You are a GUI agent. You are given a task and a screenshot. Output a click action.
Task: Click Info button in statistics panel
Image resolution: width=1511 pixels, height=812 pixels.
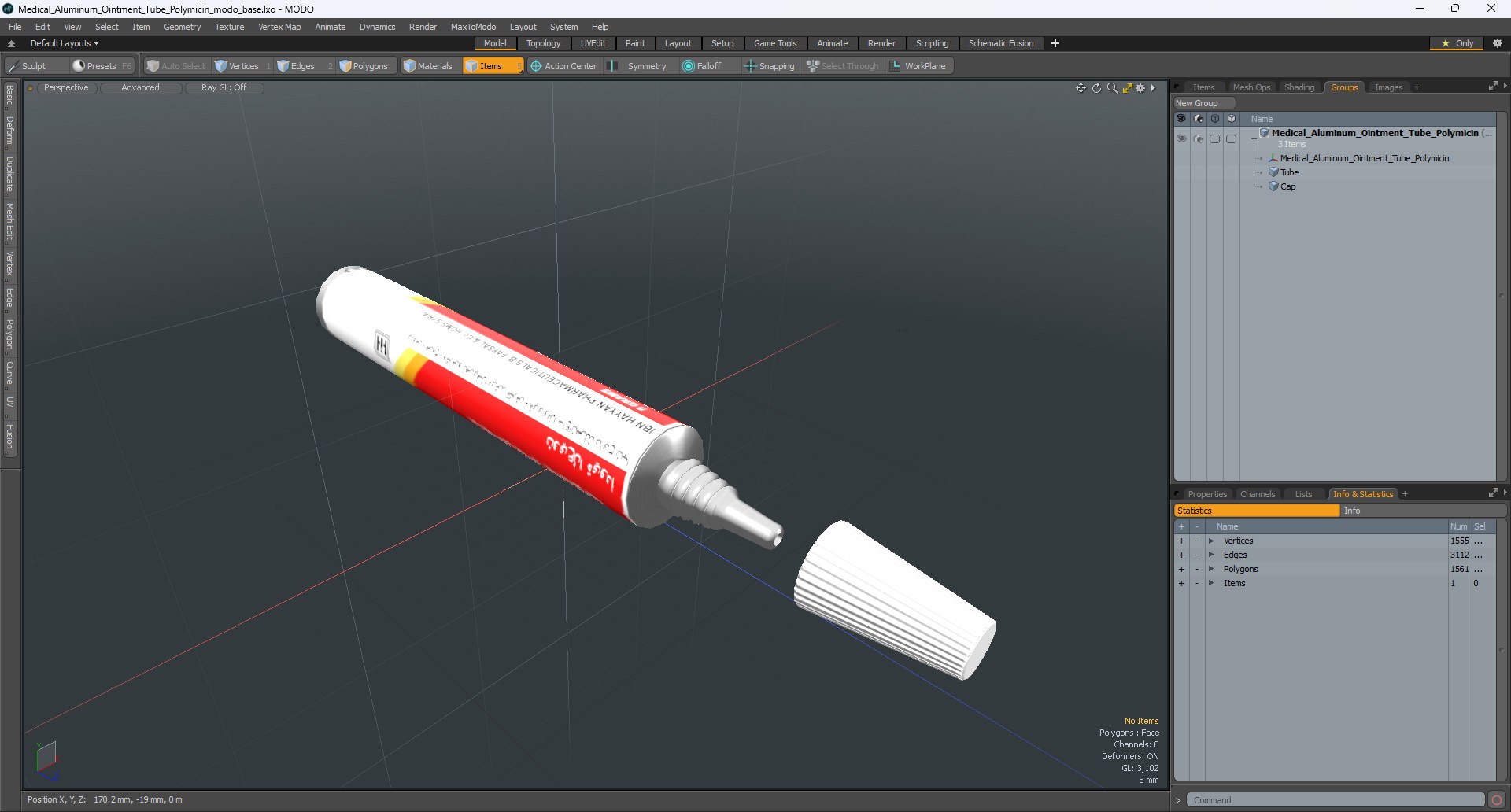pos(1423,511)
